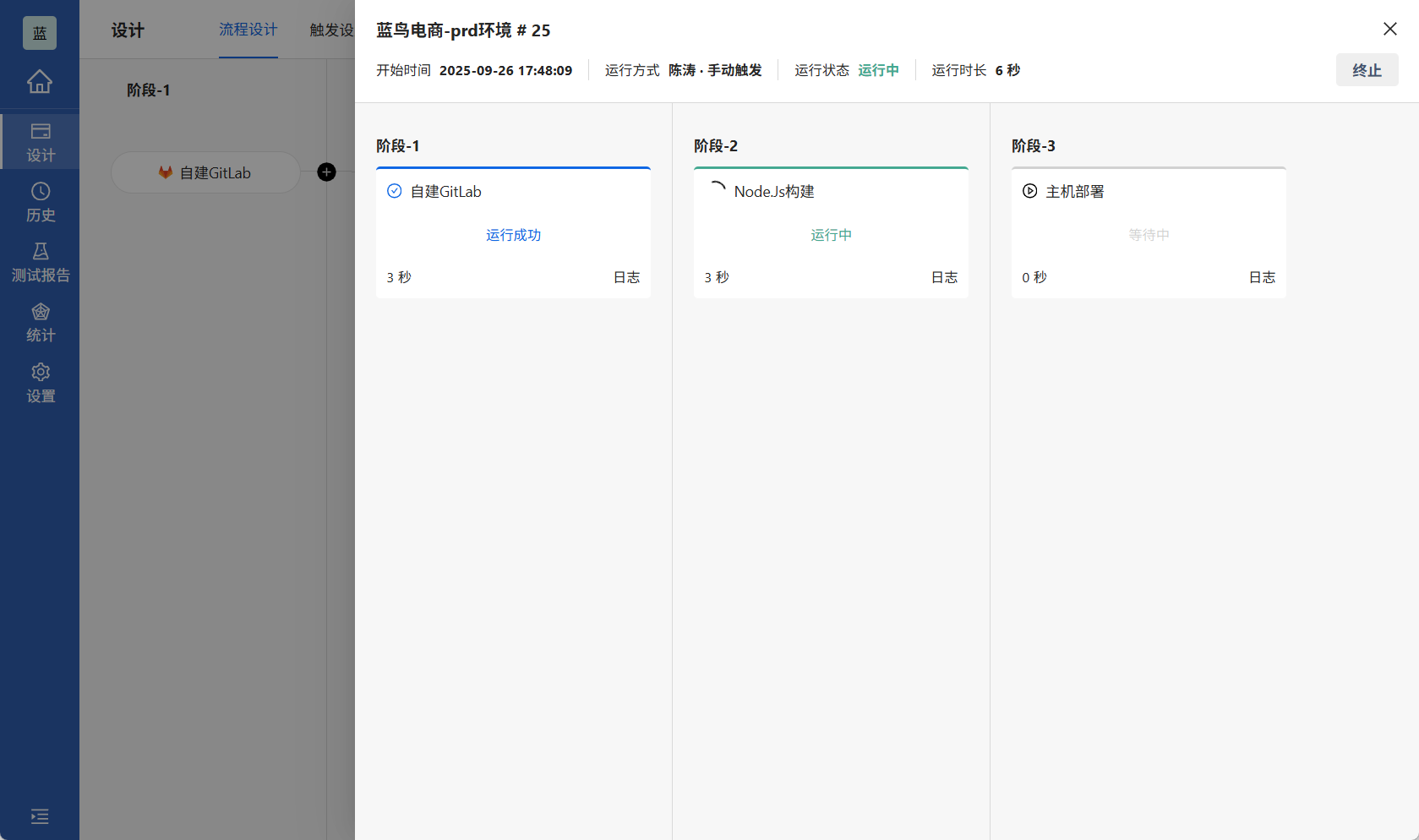
Task: Open the 触发设置 tab
Action: point(331,30)
